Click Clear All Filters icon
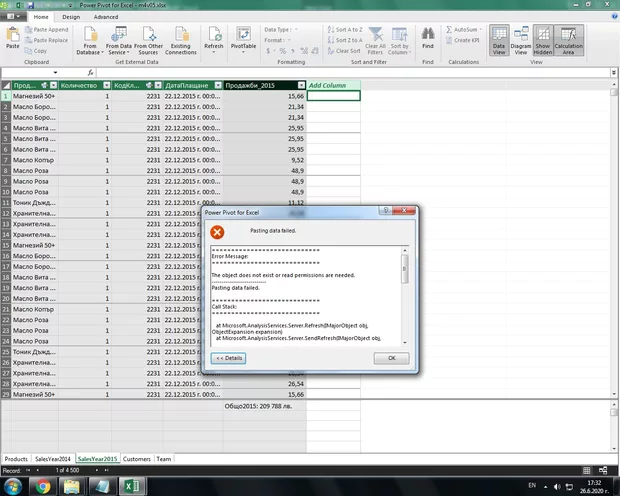 point(375,39)
